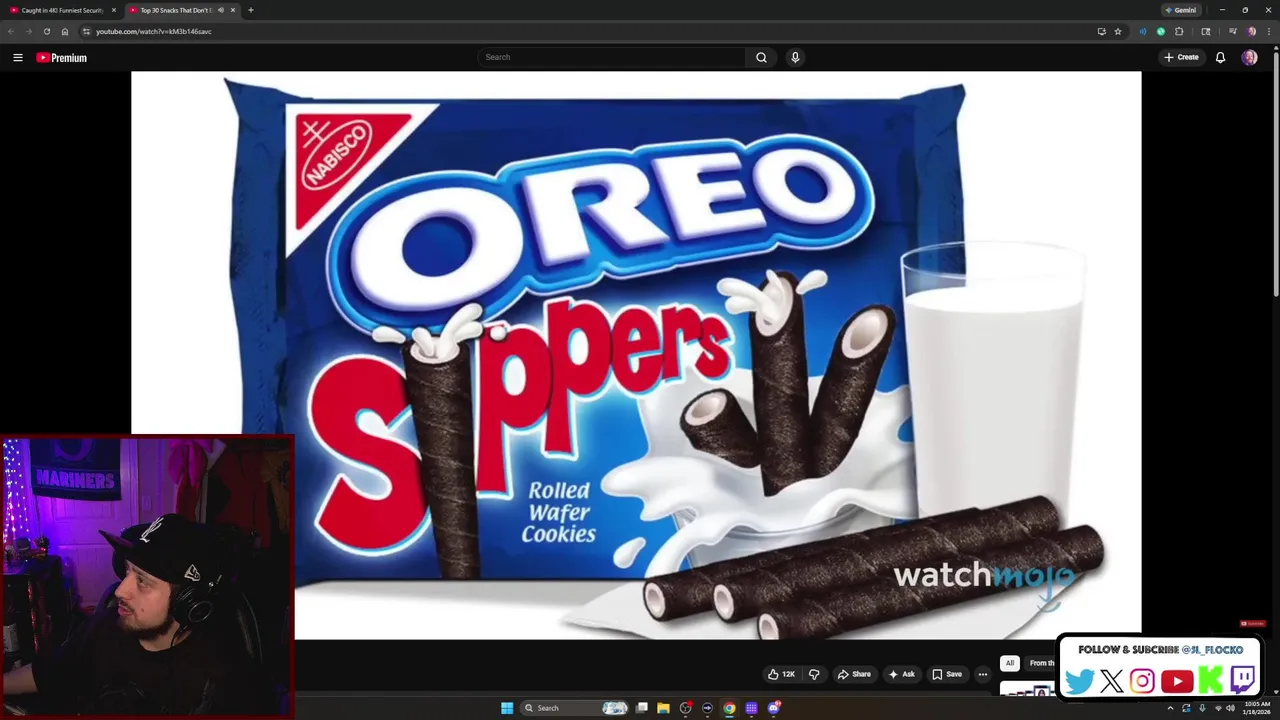Focus the YouTube search box
The width and height of the screenshot is (1280, 720).
point(611,57)
